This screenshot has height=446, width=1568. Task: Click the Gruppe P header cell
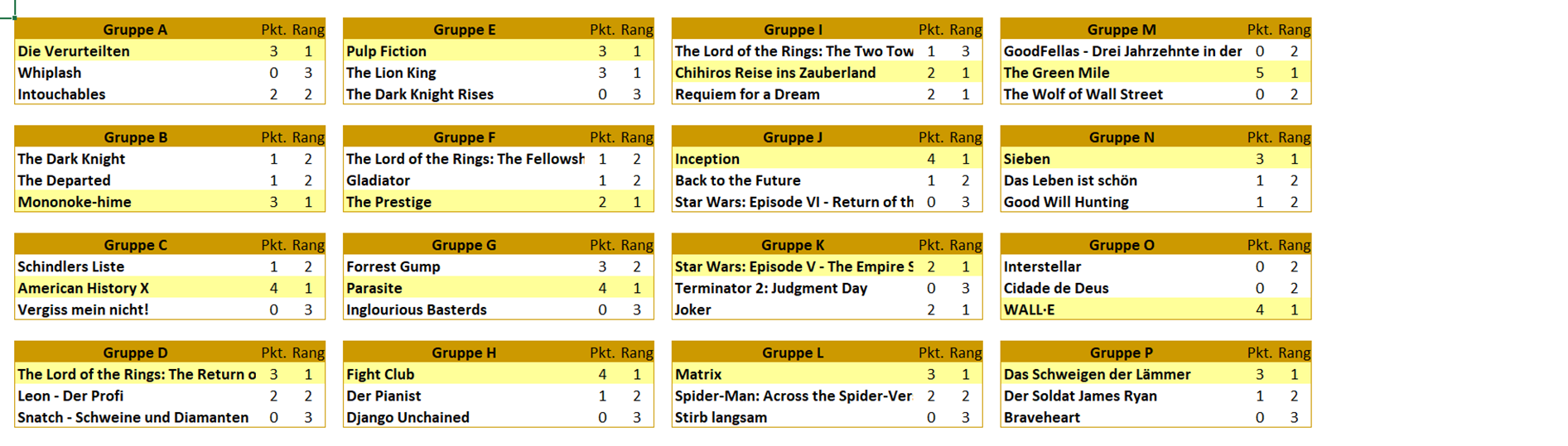1122,352
